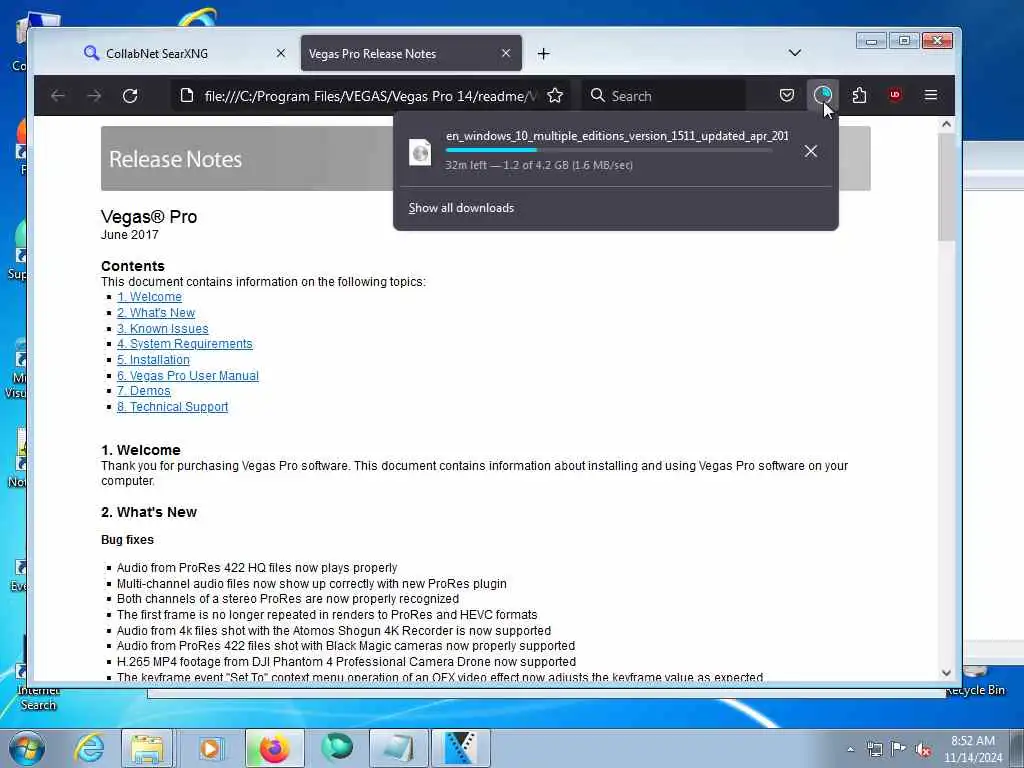This screenshot has height=768, width=1024.
Task: Click the back arrow in the browser toolbar
Action: coord(58,96)
